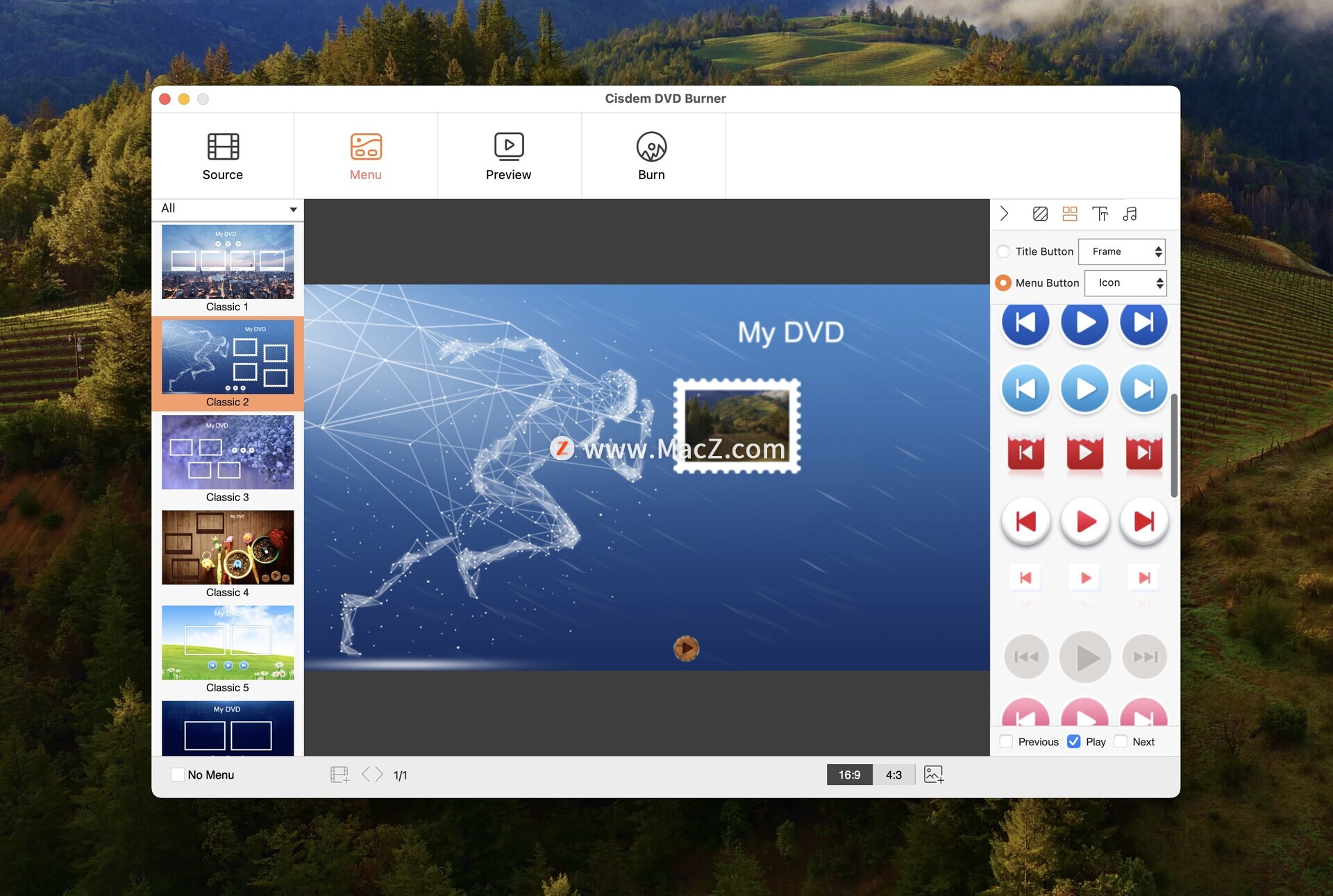Screen dimensions: 1333x896
Task: Choose gray next button icon
Action: [x=1145, y=657]
